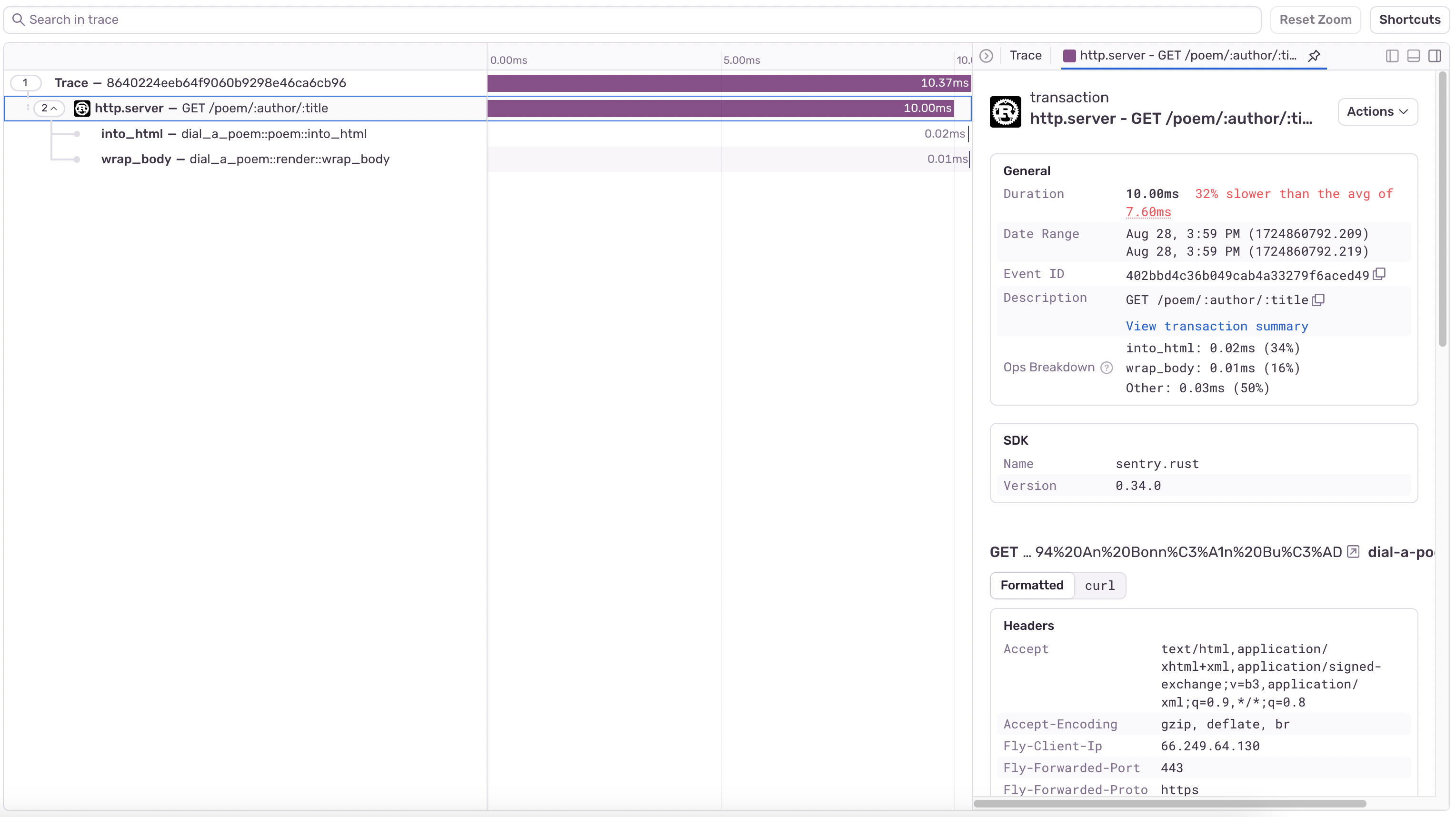Click the pin icon on the span tab
1456x817 pixels.
[x=1314, y=55]
